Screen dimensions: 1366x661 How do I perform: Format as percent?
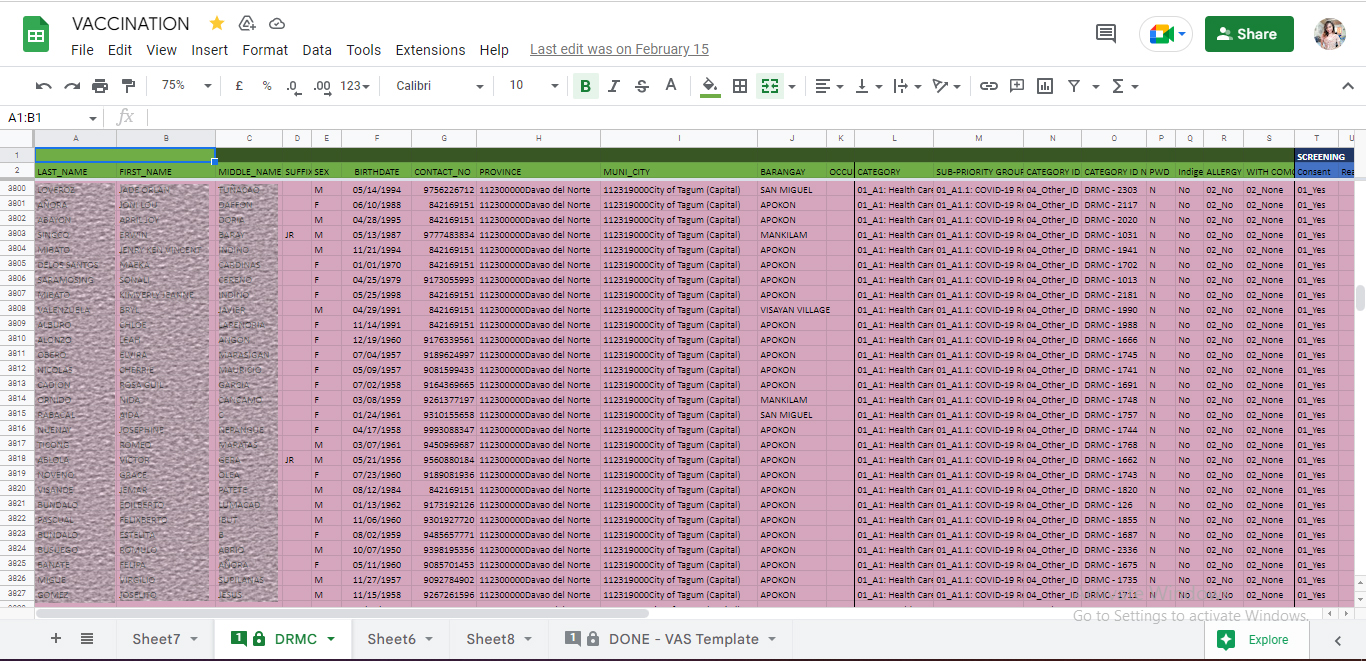(267, 86)
